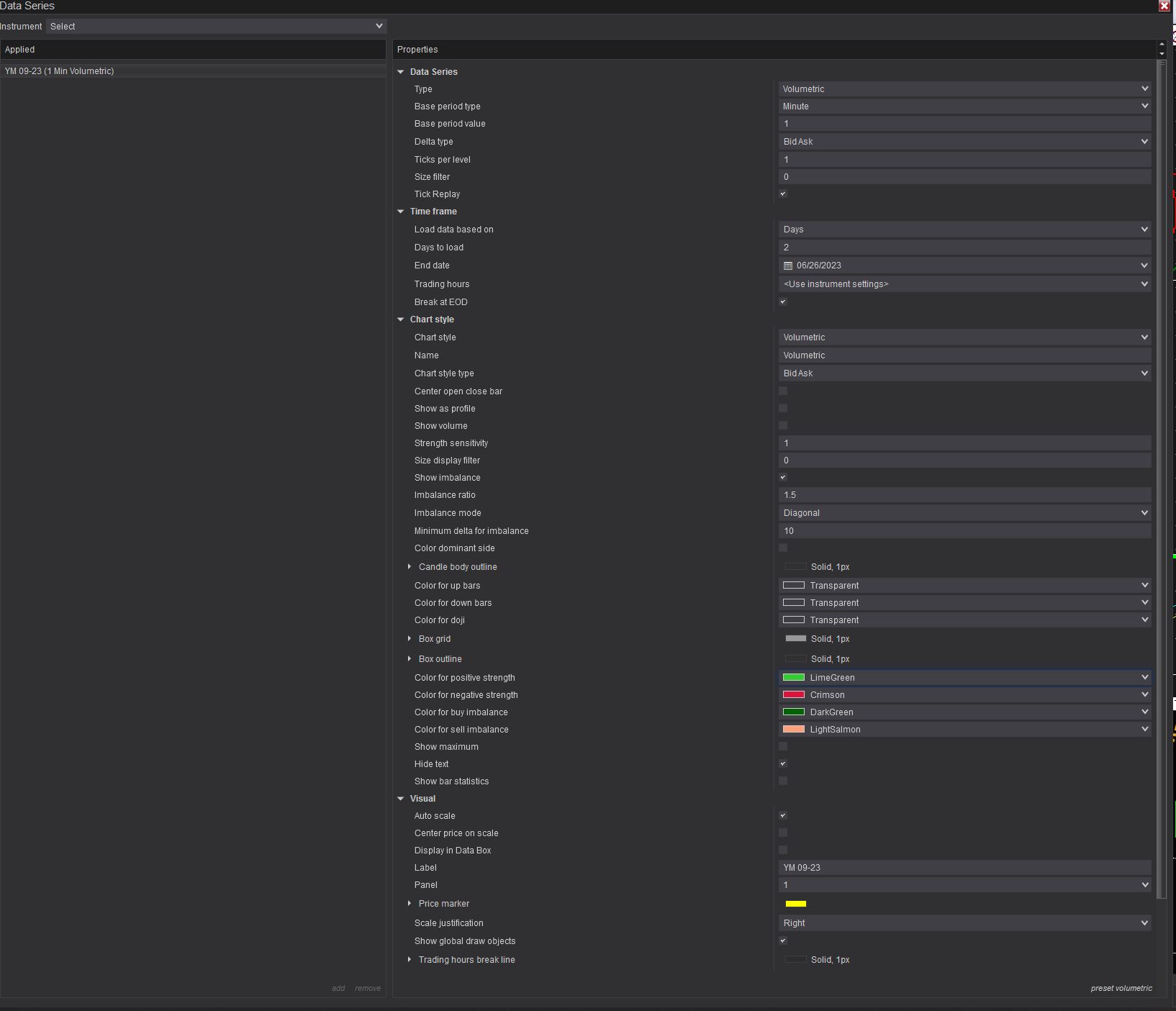
Task: Click the Name field containing Volumetric
Action: pyautogui.click(x=964, y=355)
